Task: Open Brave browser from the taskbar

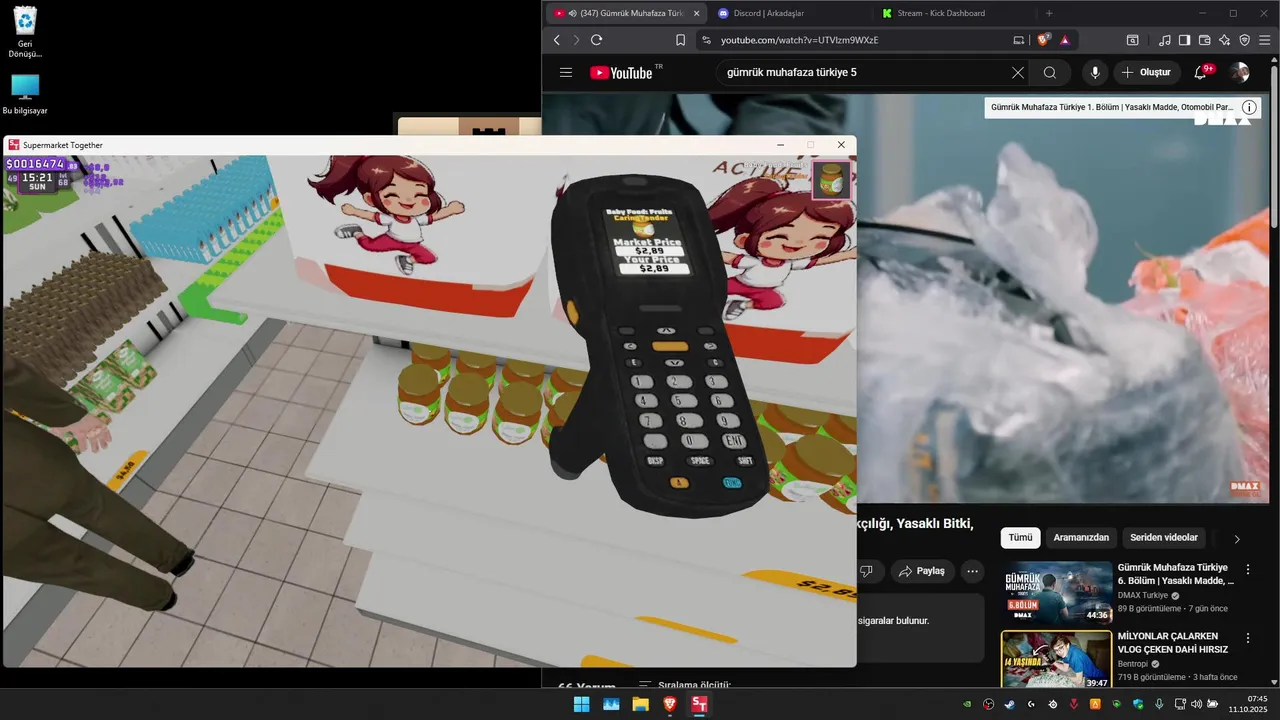Action: click(x=670, y=704)
